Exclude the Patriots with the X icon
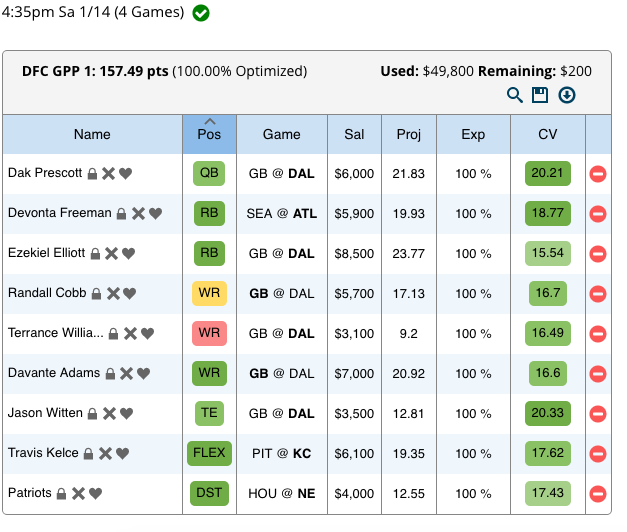The width and height of the screenshot is (627, 532). click(78, 494)
